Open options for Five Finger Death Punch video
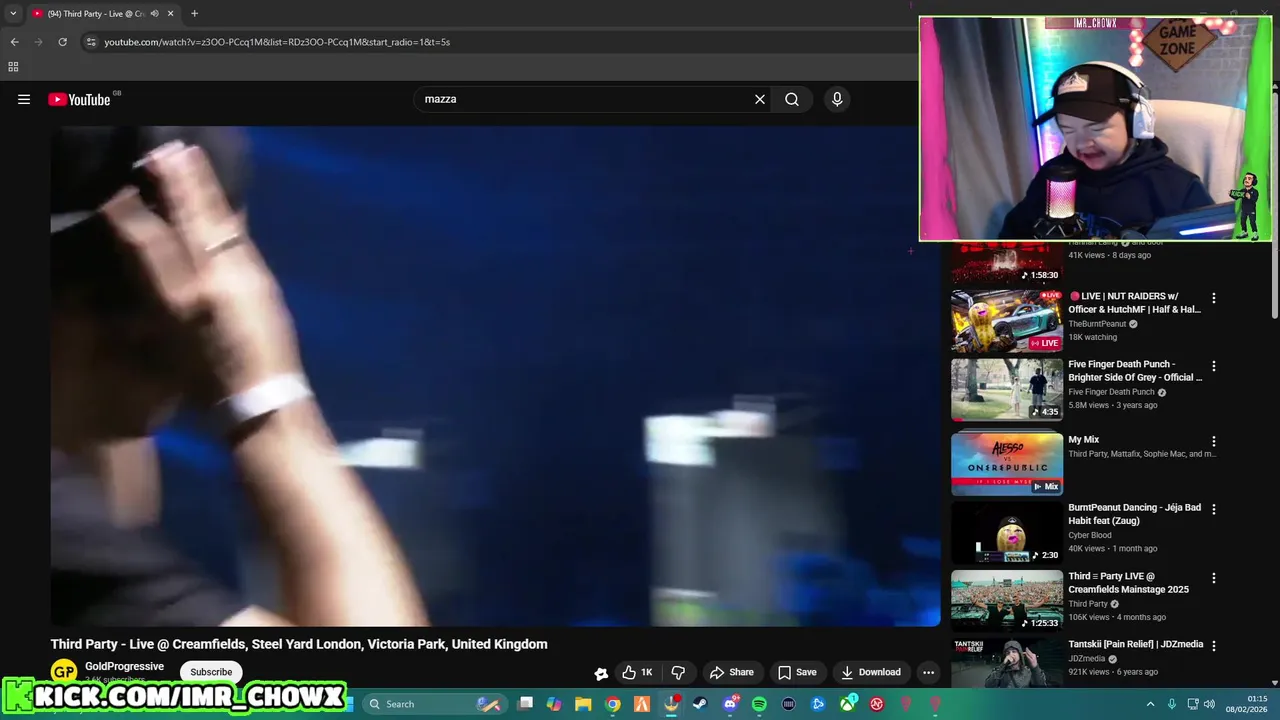 tap(1214, 366)
